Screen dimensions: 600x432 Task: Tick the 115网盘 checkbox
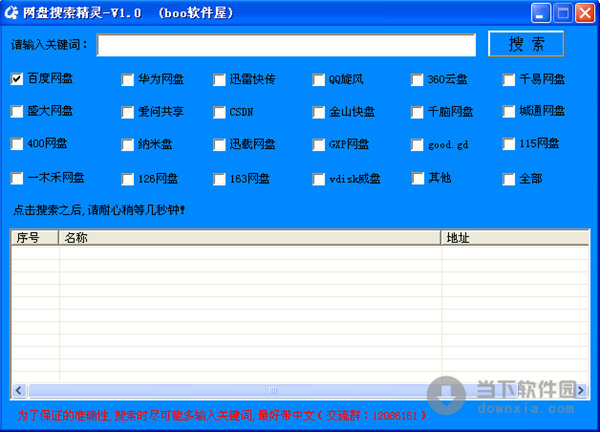[x=509, y=144]
